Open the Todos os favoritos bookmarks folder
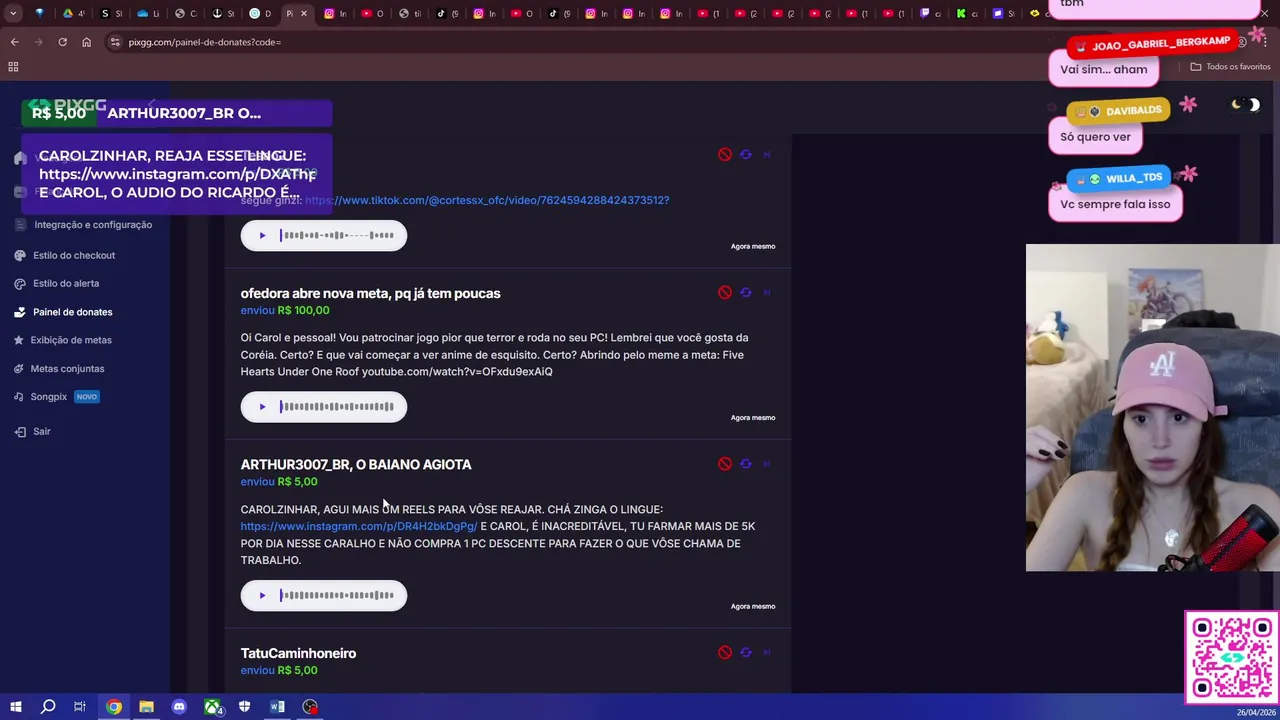The width and height of the screenshot is (1280, 720). click(x=1230, y=67)
